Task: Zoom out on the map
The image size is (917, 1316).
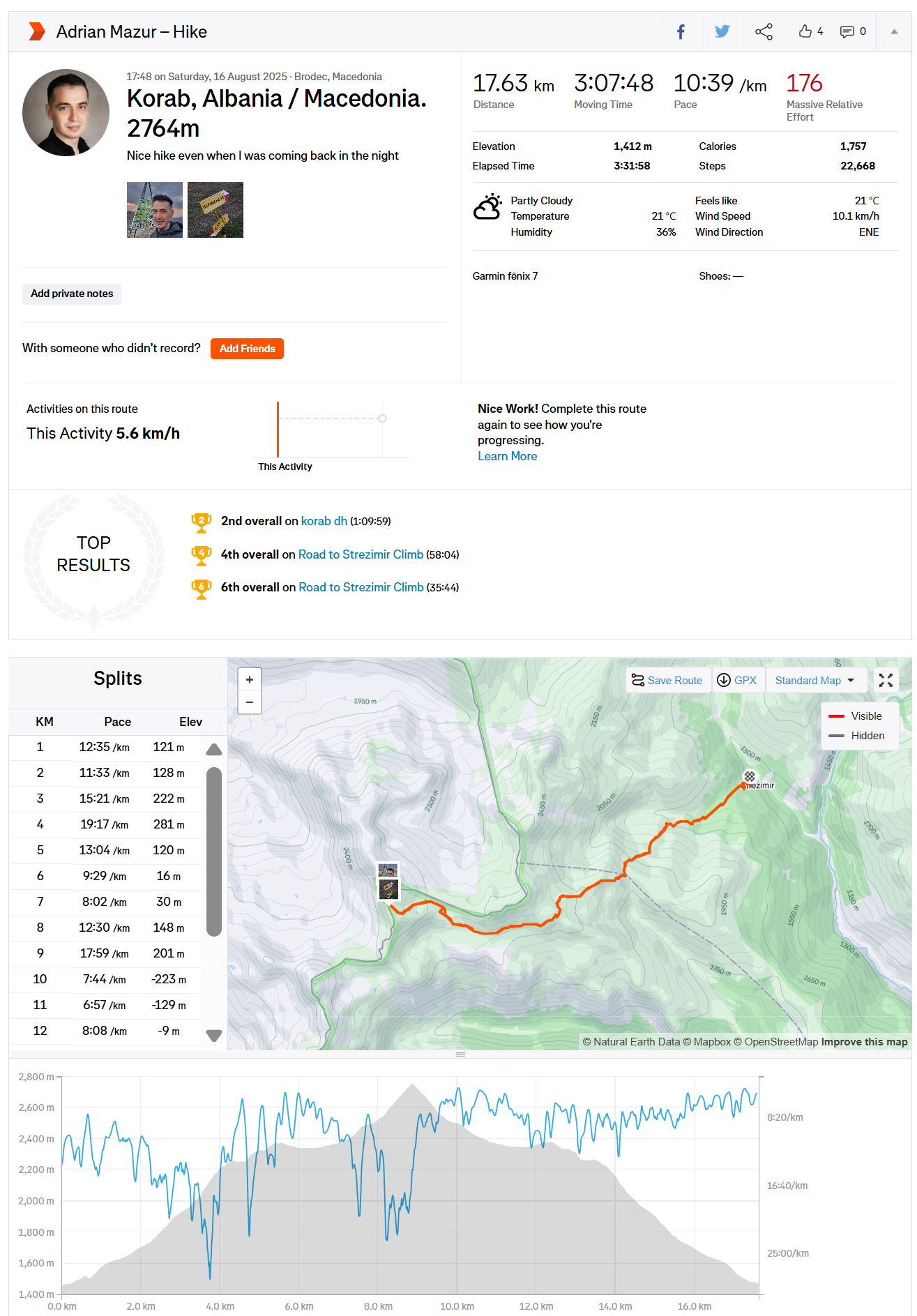Action: [250, 702]
